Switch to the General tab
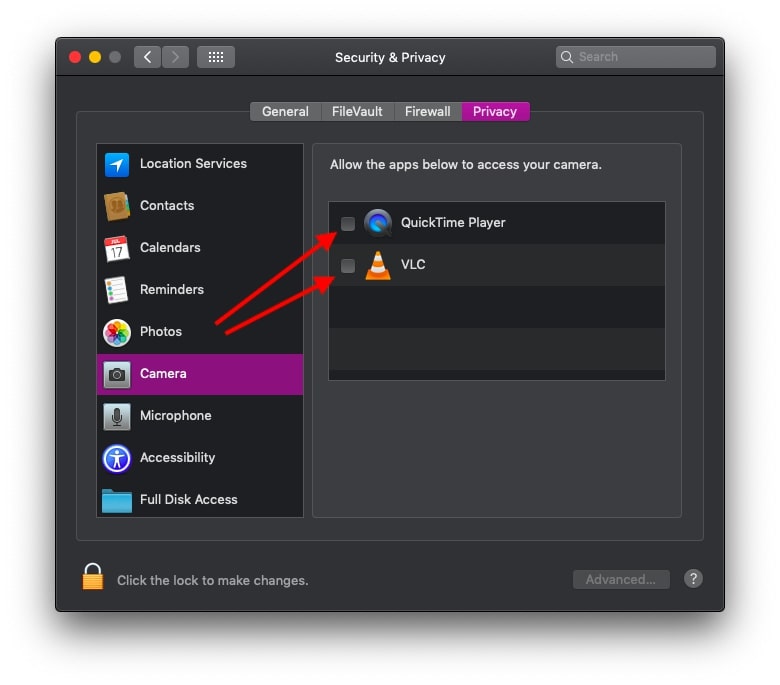The image size is (780, 685). pyautogui.click(x=286, y=111)
